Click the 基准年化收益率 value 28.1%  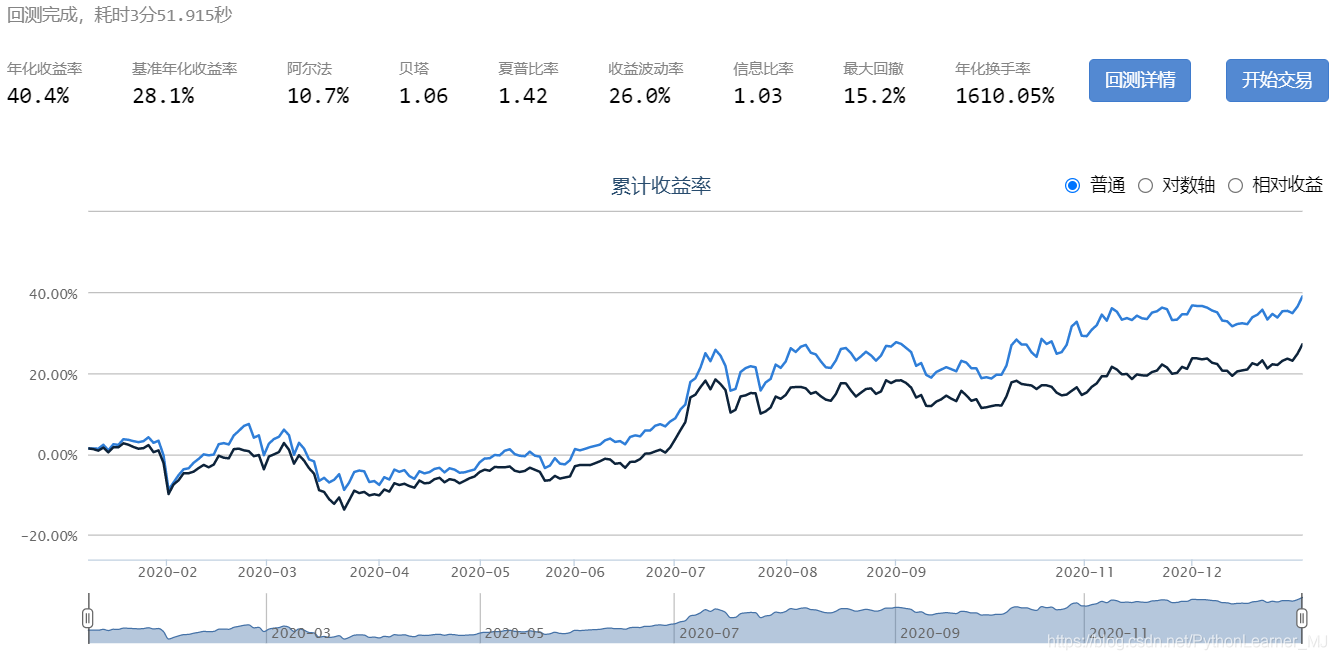tap(163, 96)
